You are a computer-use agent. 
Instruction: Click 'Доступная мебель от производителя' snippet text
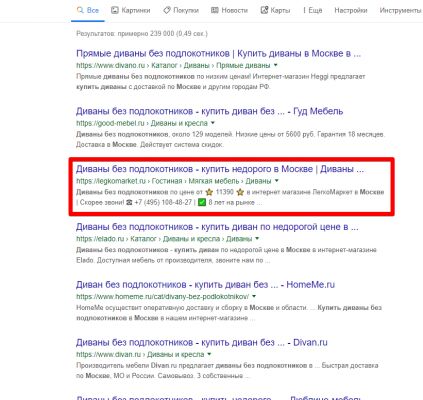(154, 260)
